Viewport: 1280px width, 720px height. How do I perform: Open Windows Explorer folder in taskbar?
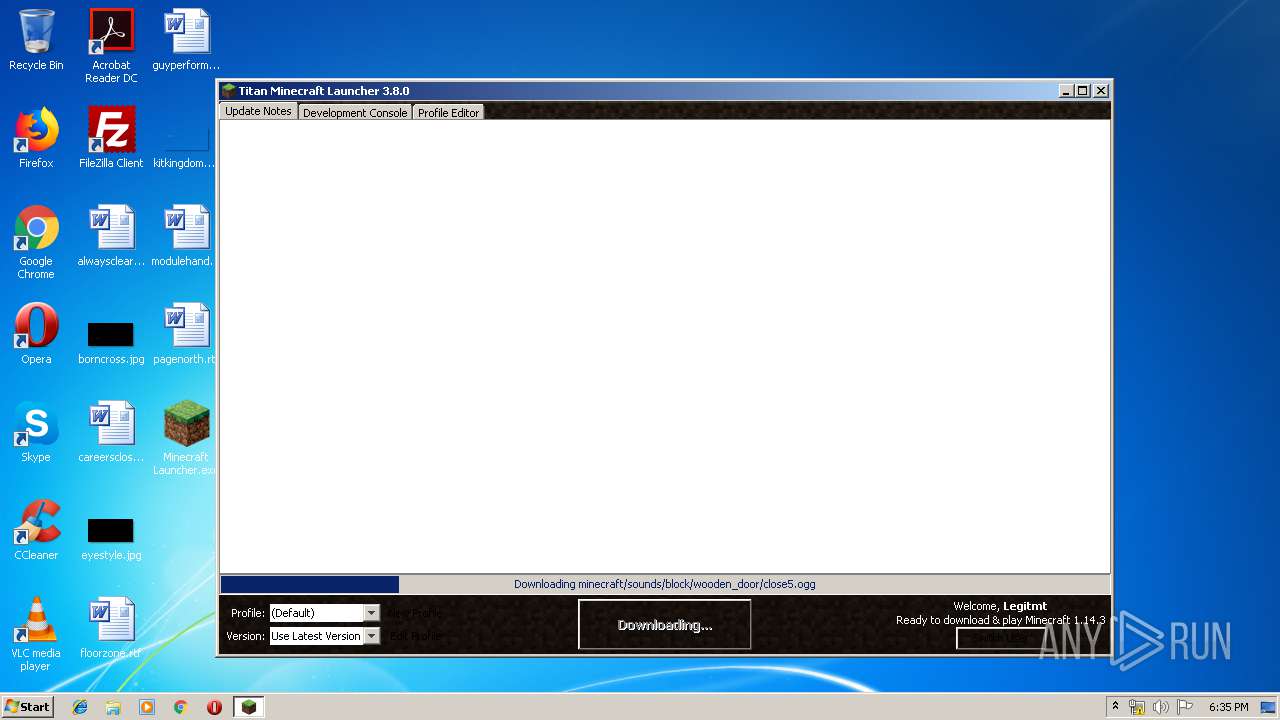[113, 707]
